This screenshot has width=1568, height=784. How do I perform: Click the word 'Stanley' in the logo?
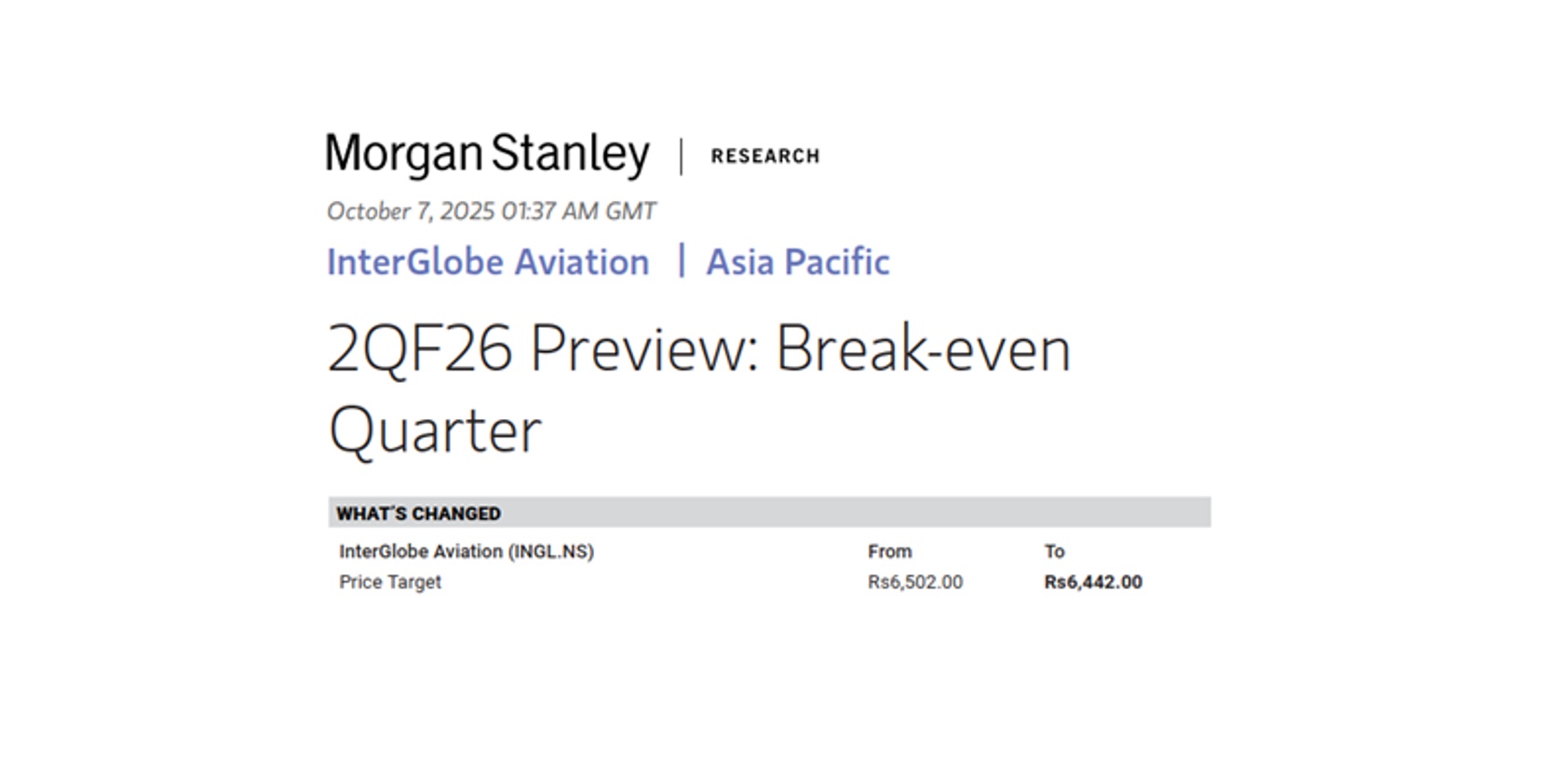coord(570,155)
